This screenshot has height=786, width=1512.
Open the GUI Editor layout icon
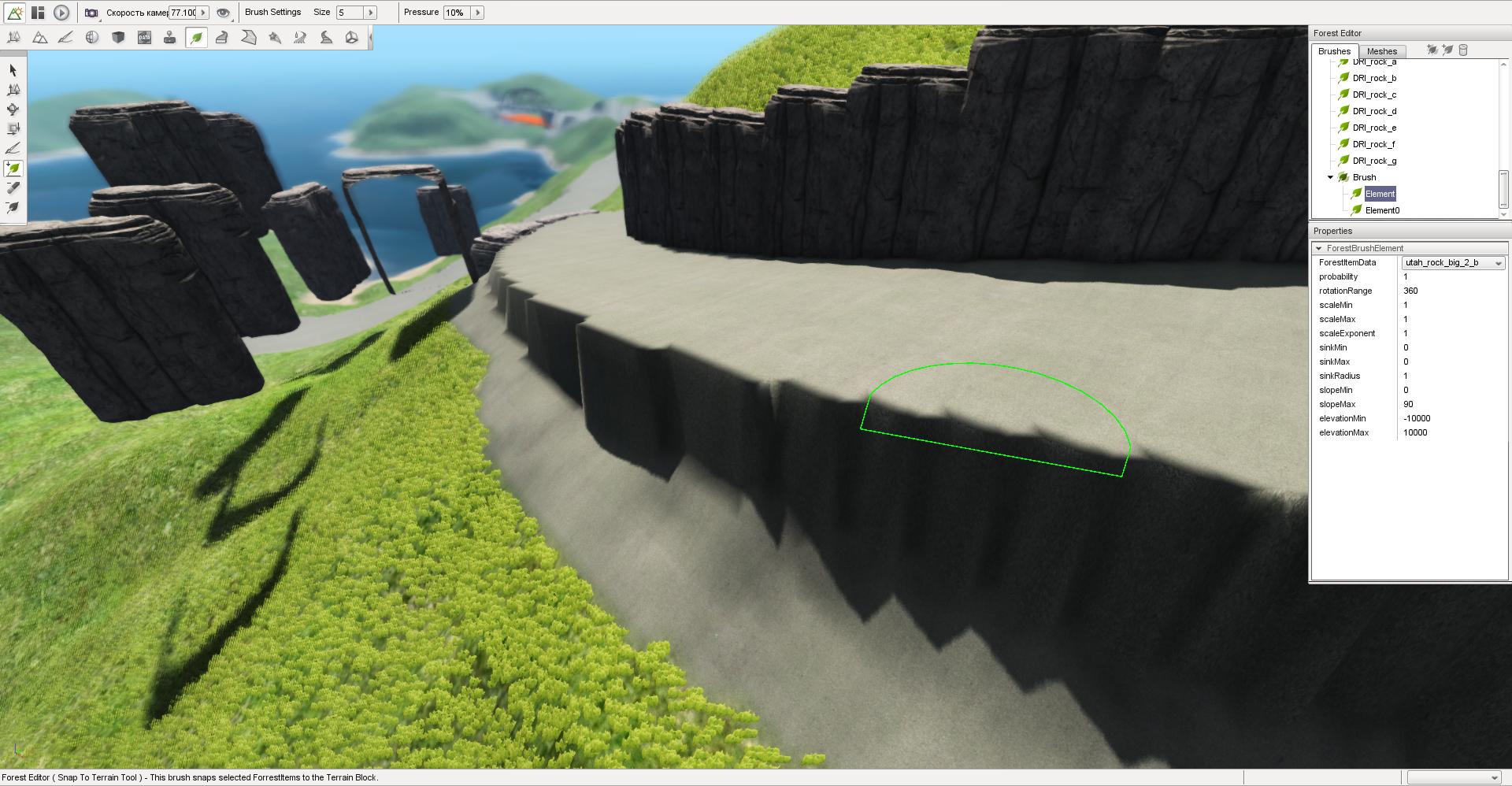point(38,13)
